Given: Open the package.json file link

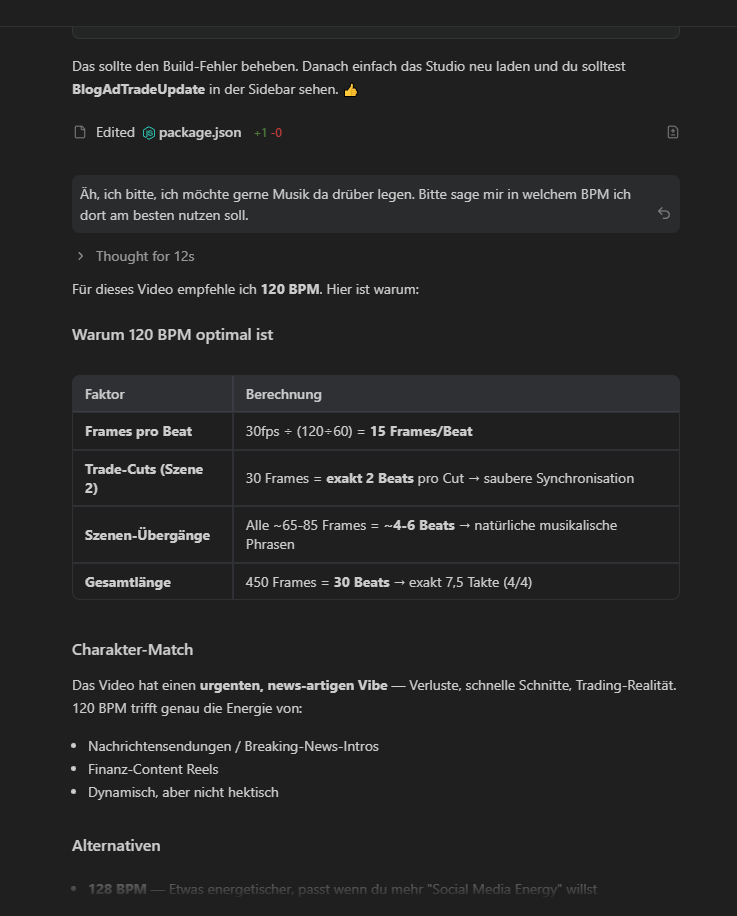Looking at the screenshot, I should pyautogui.click(x=200, y=132).
